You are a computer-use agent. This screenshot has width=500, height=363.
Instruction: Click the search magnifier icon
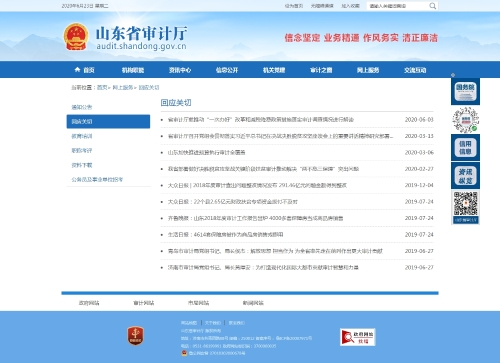coord(432,6)
